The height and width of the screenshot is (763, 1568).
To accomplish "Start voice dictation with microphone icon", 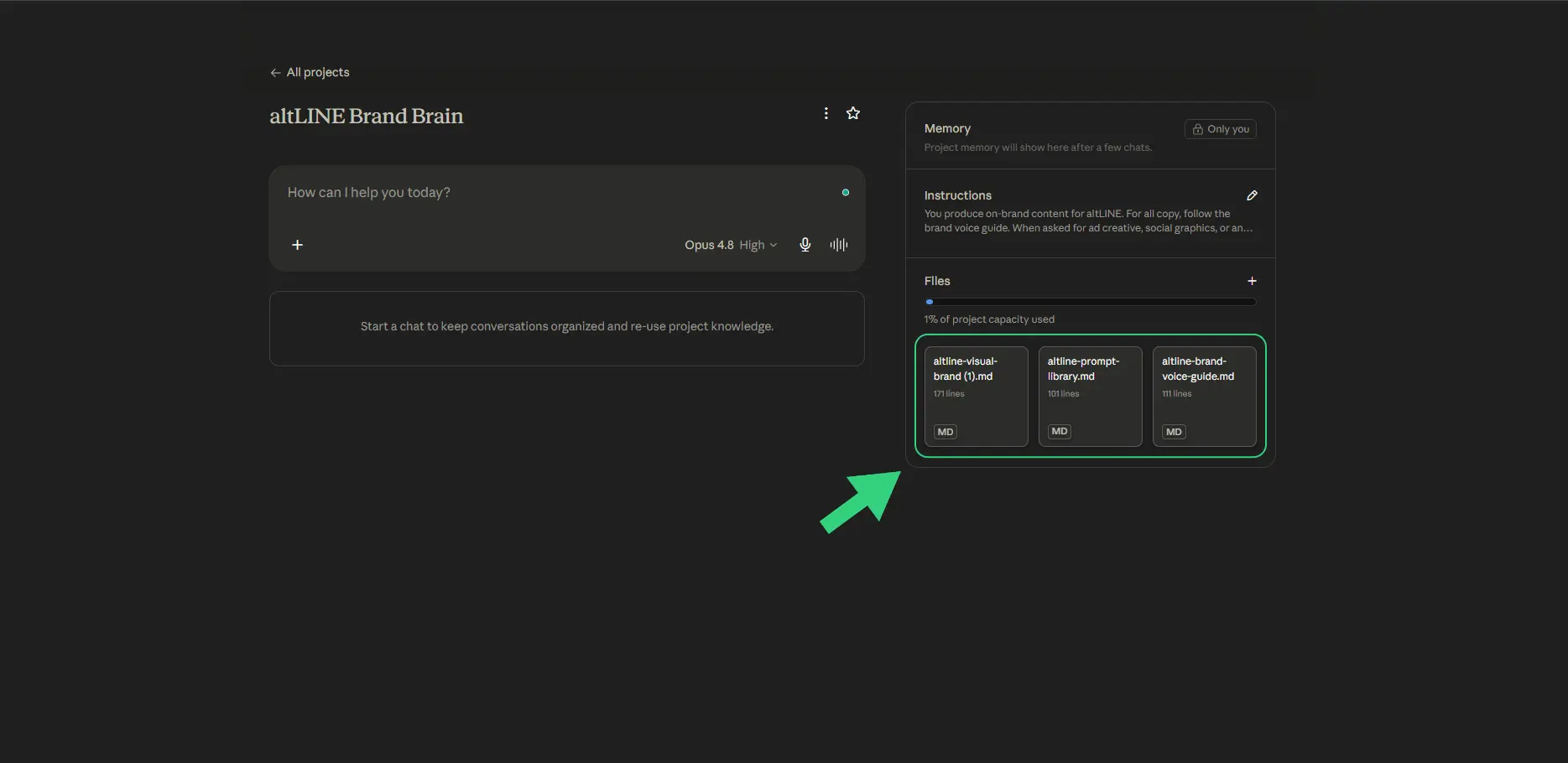I will [x=805, y=245].
